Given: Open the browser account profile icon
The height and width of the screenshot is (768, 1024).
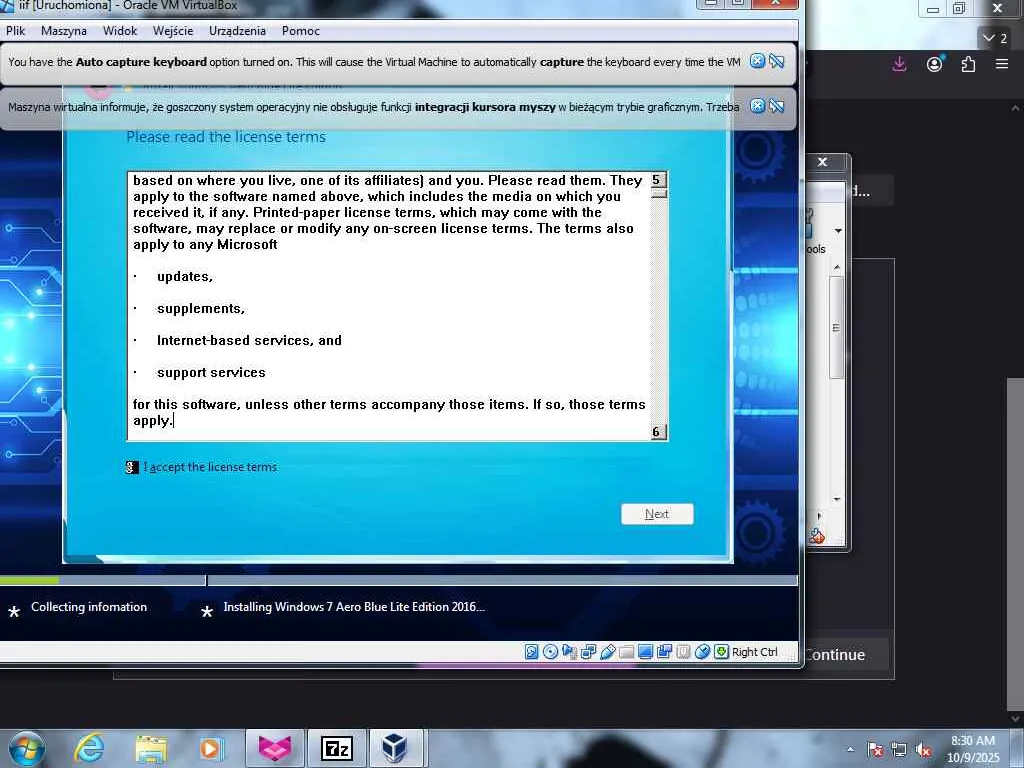Looking at the screenshot, I should click(x=935, y=64).
